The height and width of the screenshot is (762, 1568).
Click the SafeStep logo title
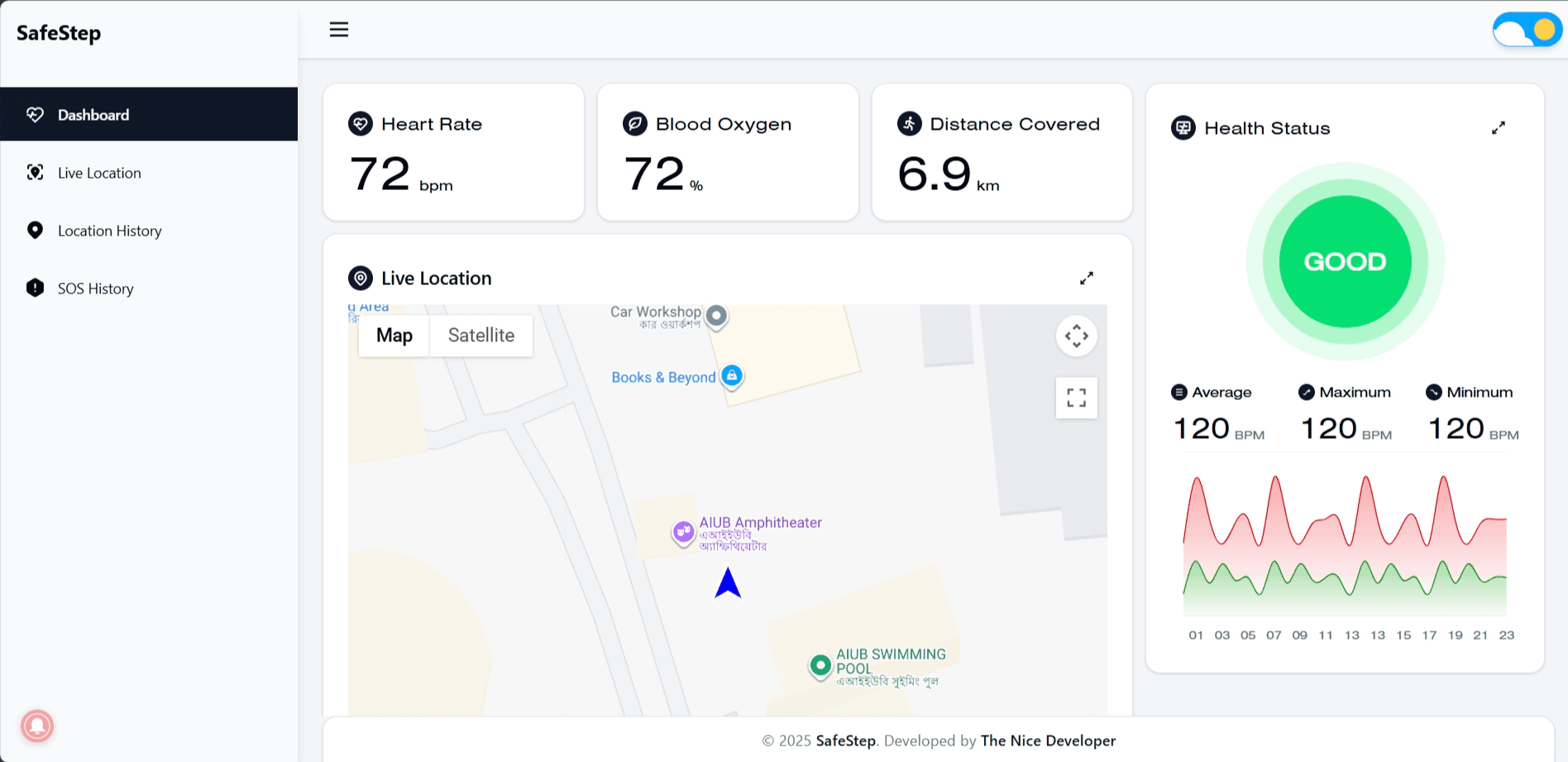59,33
